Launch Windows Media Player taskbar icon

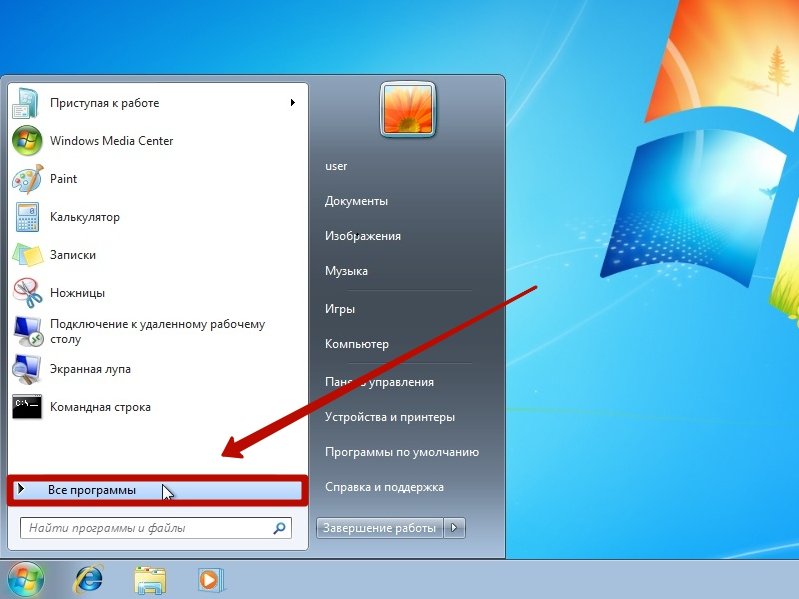[x=210, y=580]
